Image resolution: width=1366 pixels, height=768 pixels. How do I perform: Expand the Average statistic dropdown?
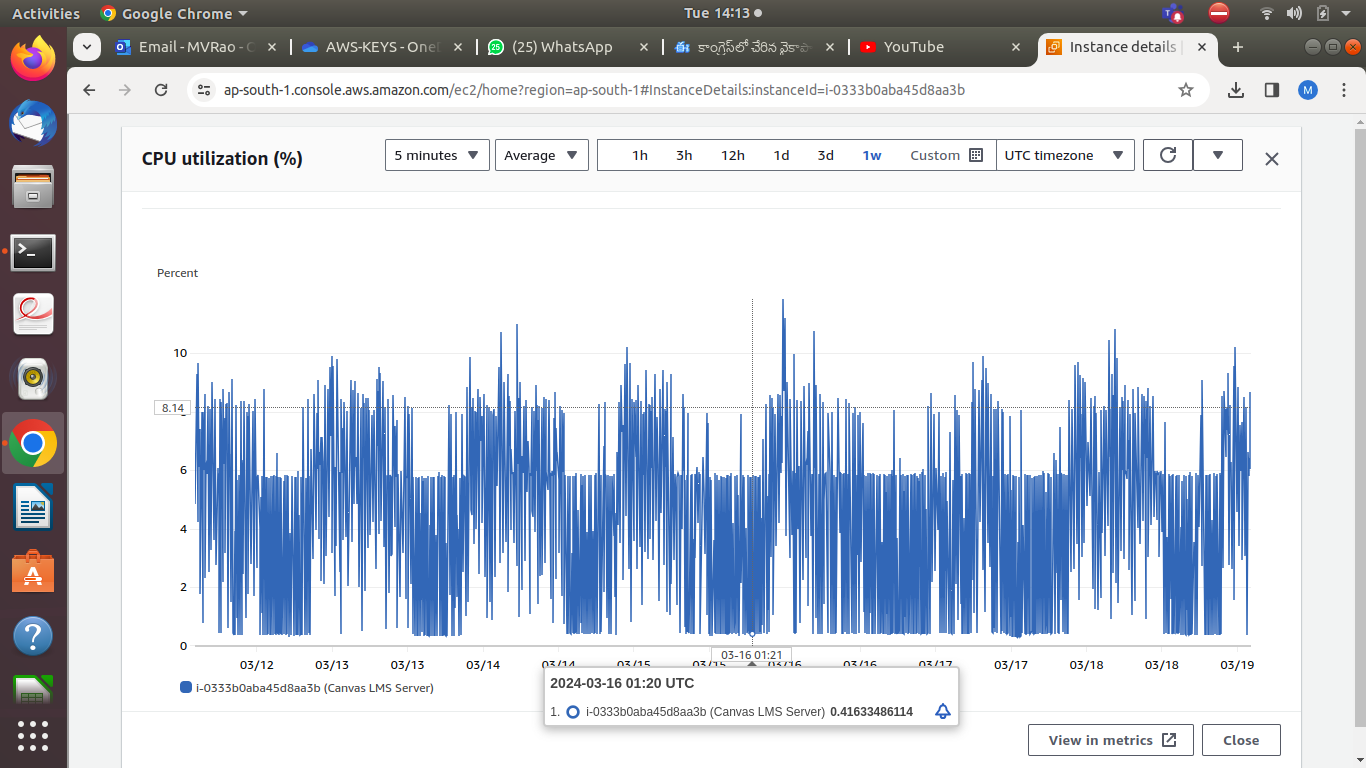[x=541, y=155]
